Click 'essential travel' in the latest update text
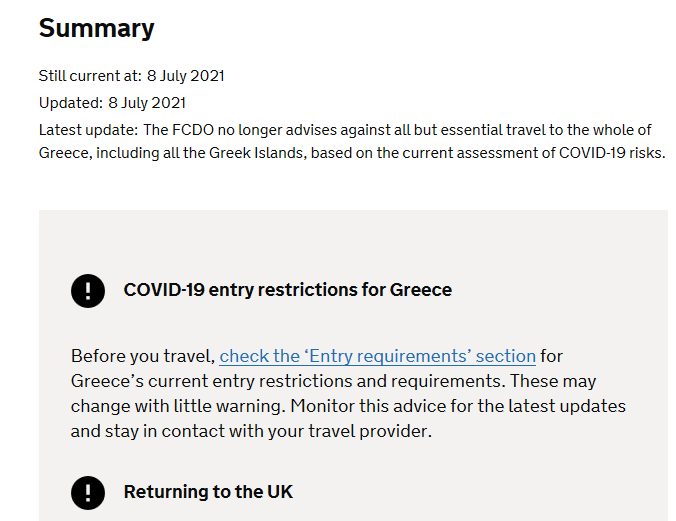676x521 pixels. pyautogui.click(x=496, y=130)
